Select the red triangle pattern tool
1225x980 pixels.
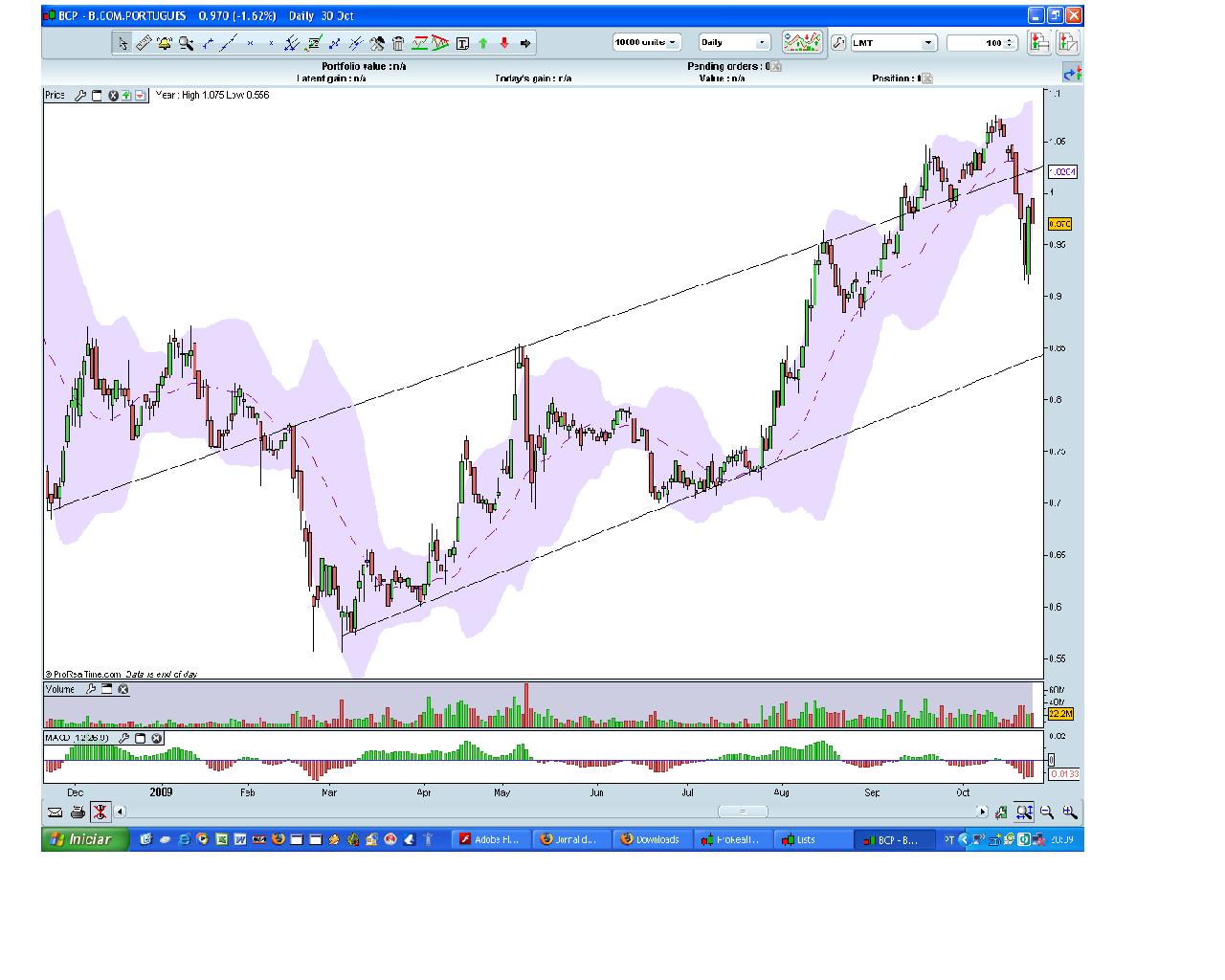coord(440,43)
